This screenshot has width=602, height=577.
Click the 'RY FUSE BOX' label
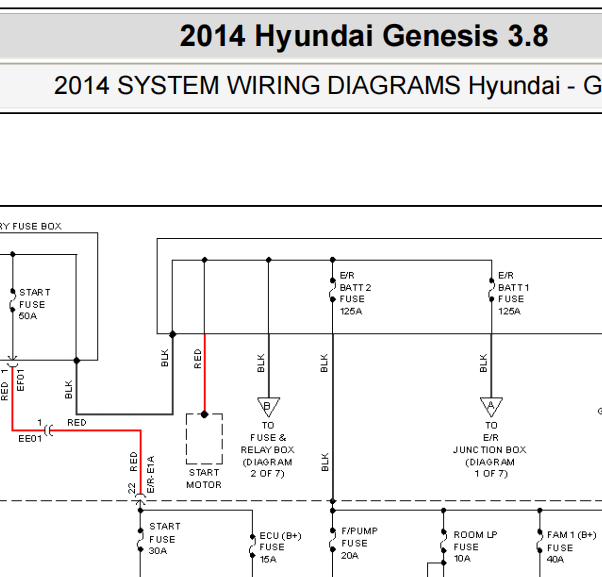31,226
